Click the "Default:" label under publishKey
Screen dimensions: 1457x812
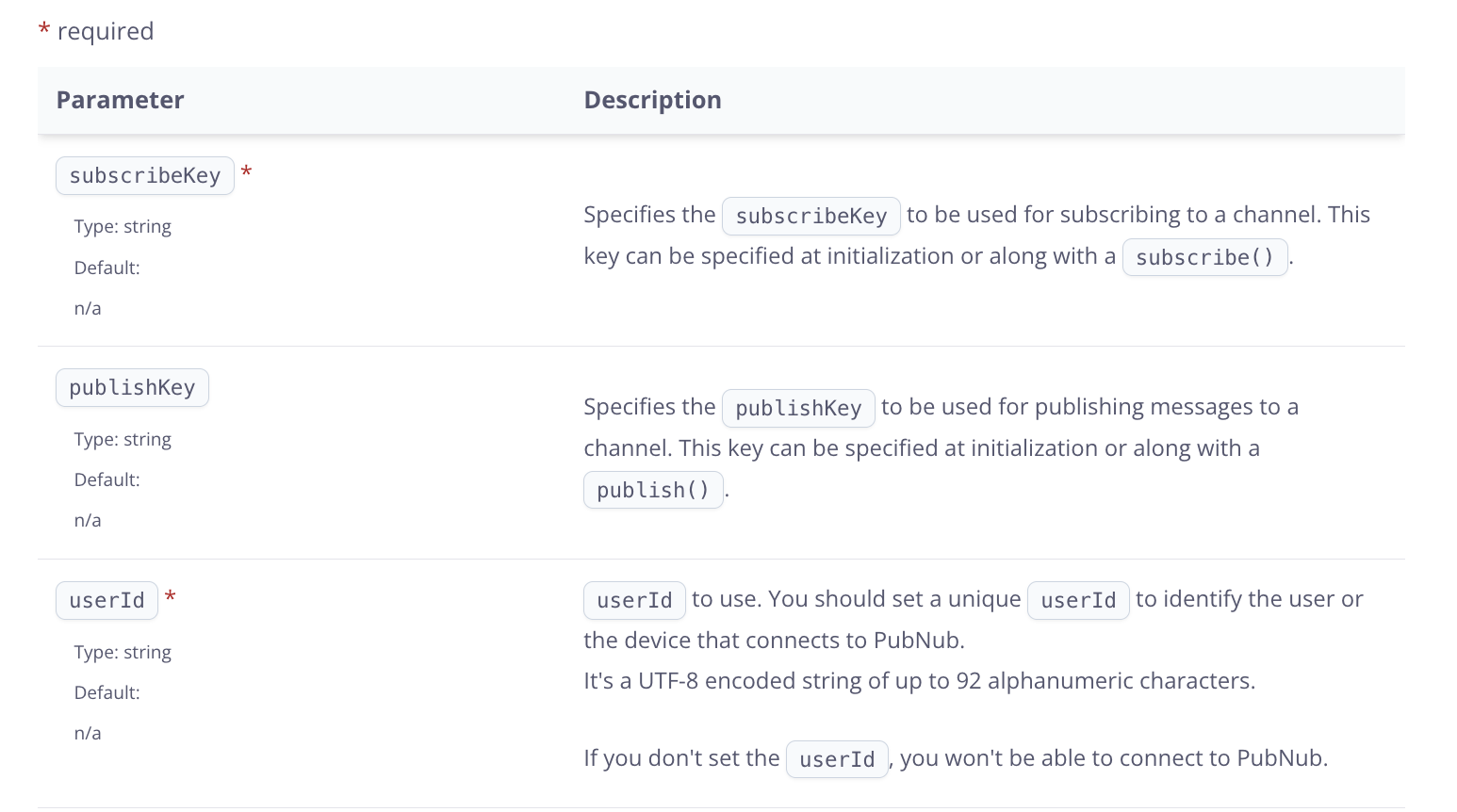click(x=106, y=480)
